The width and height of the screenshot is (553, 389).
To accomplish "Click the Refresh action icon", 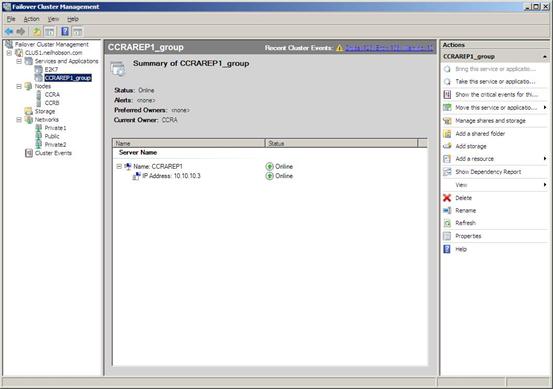I will [x=447, y=223].
